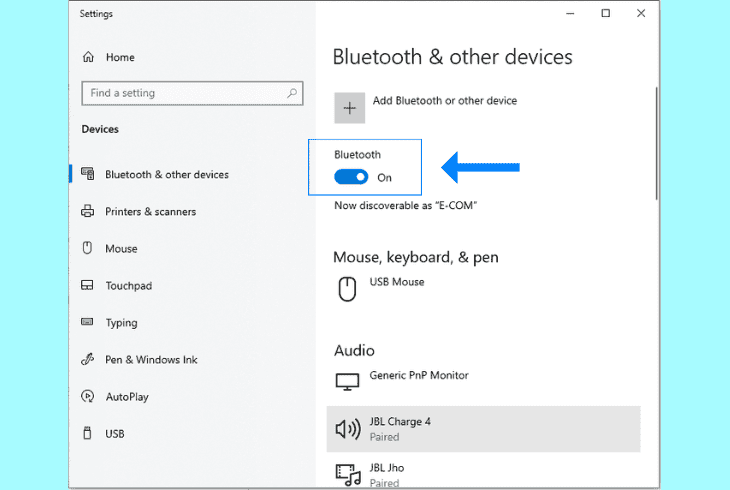Minimize the Settings window
This screenshot has height=490, width=730.
click(x=570, y=14)
